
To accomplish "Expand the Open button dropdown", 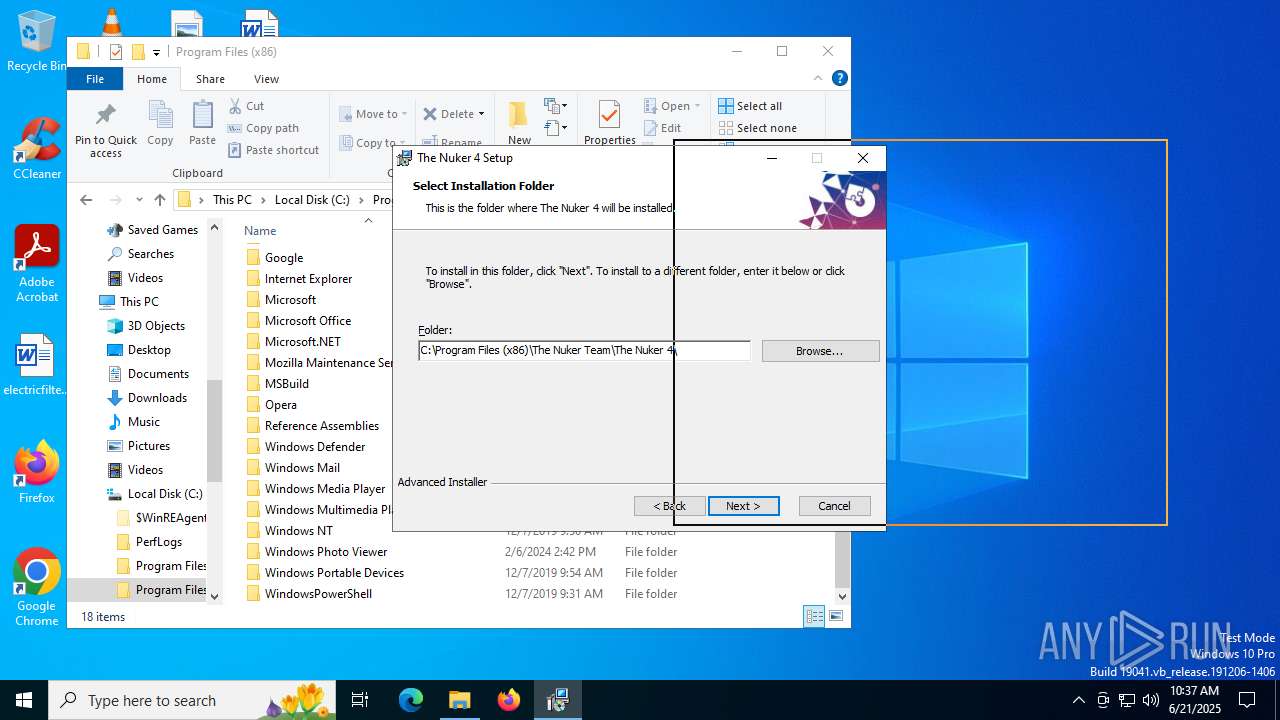I will click(x=697, y=106).
